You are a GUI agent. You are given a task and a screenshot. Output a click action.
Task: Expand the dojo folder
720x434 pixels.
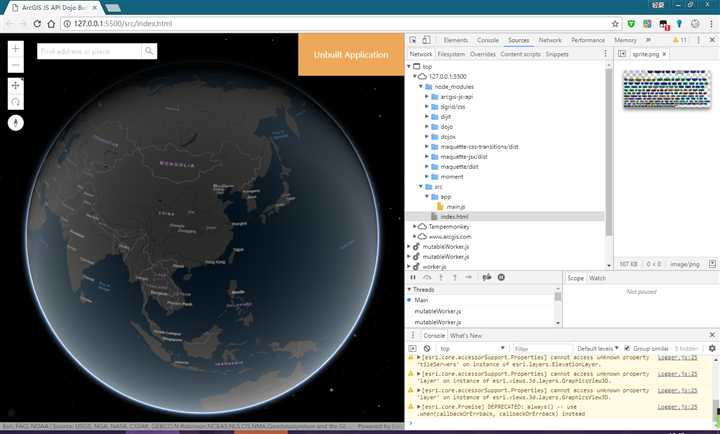427,126
